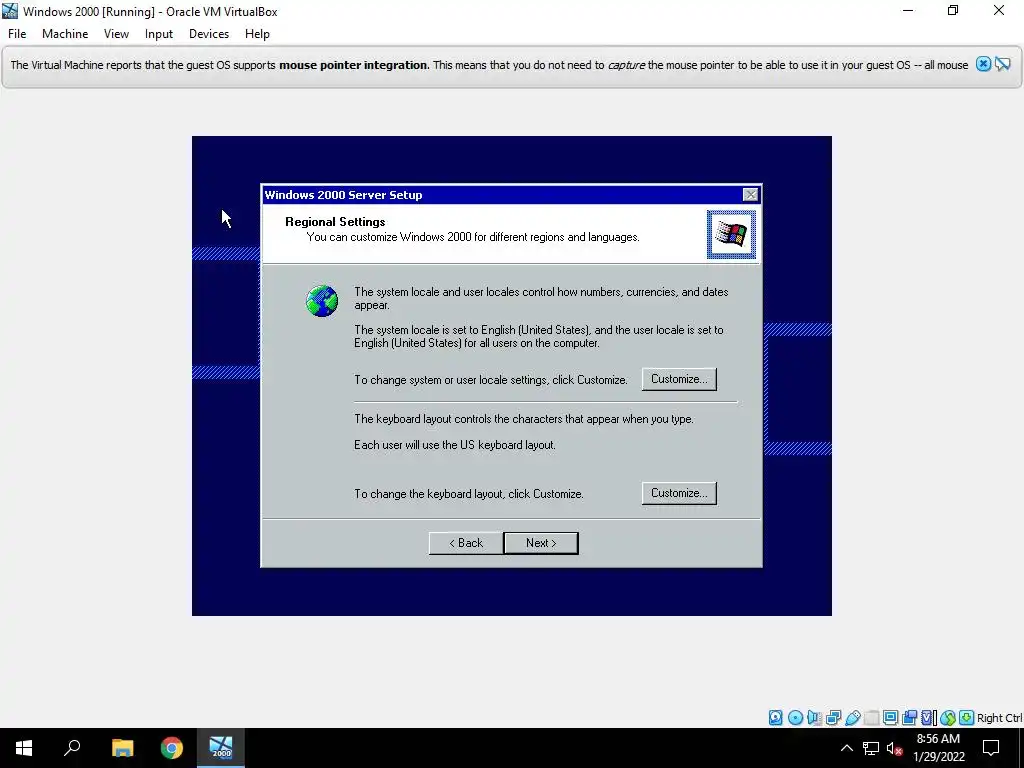Click the Windows 2000 VM taskbar icon

point(221,748)
